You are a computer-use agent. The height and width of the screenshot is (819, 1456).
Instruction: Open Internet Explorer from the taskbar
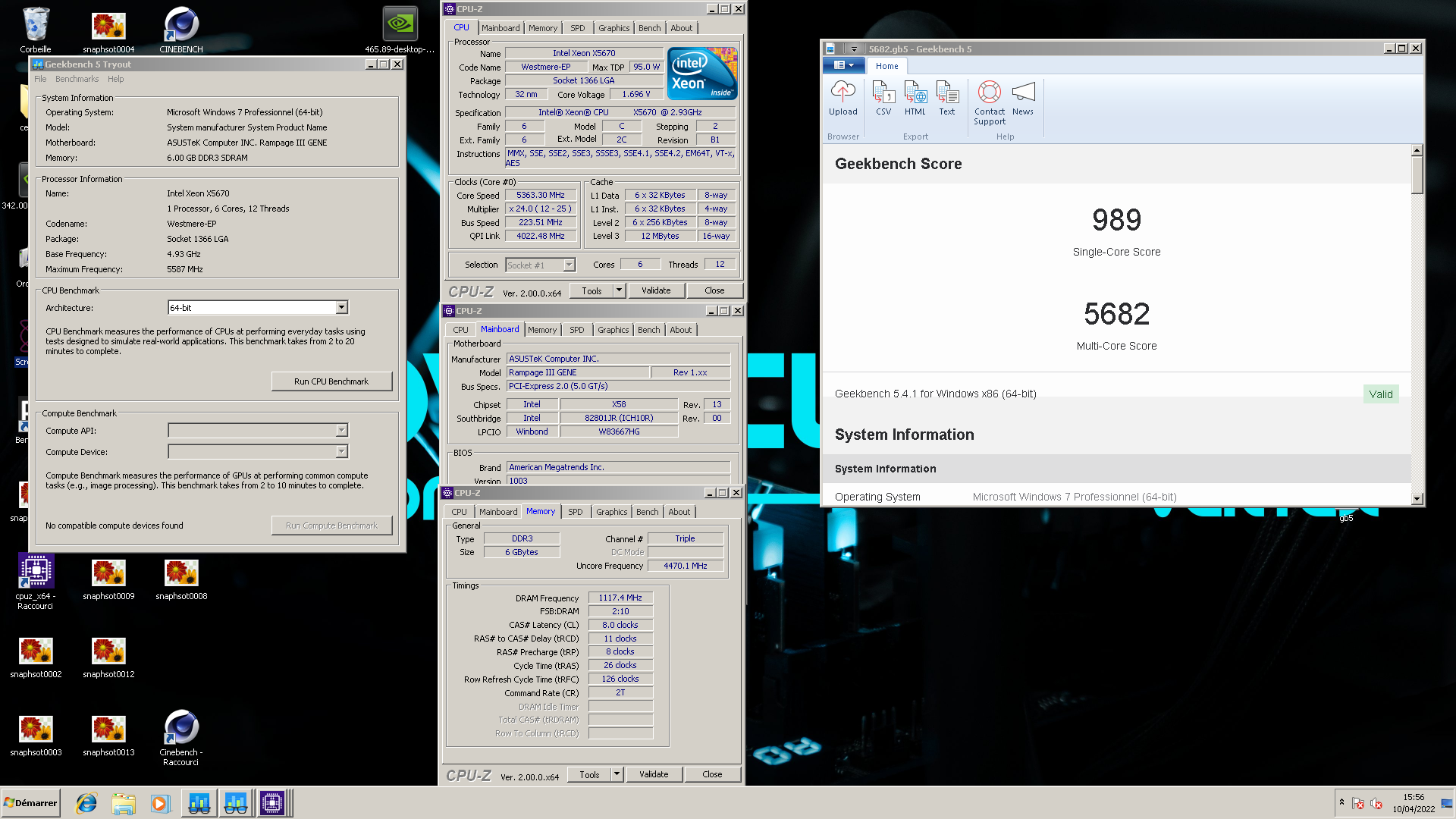pos(86,803)
